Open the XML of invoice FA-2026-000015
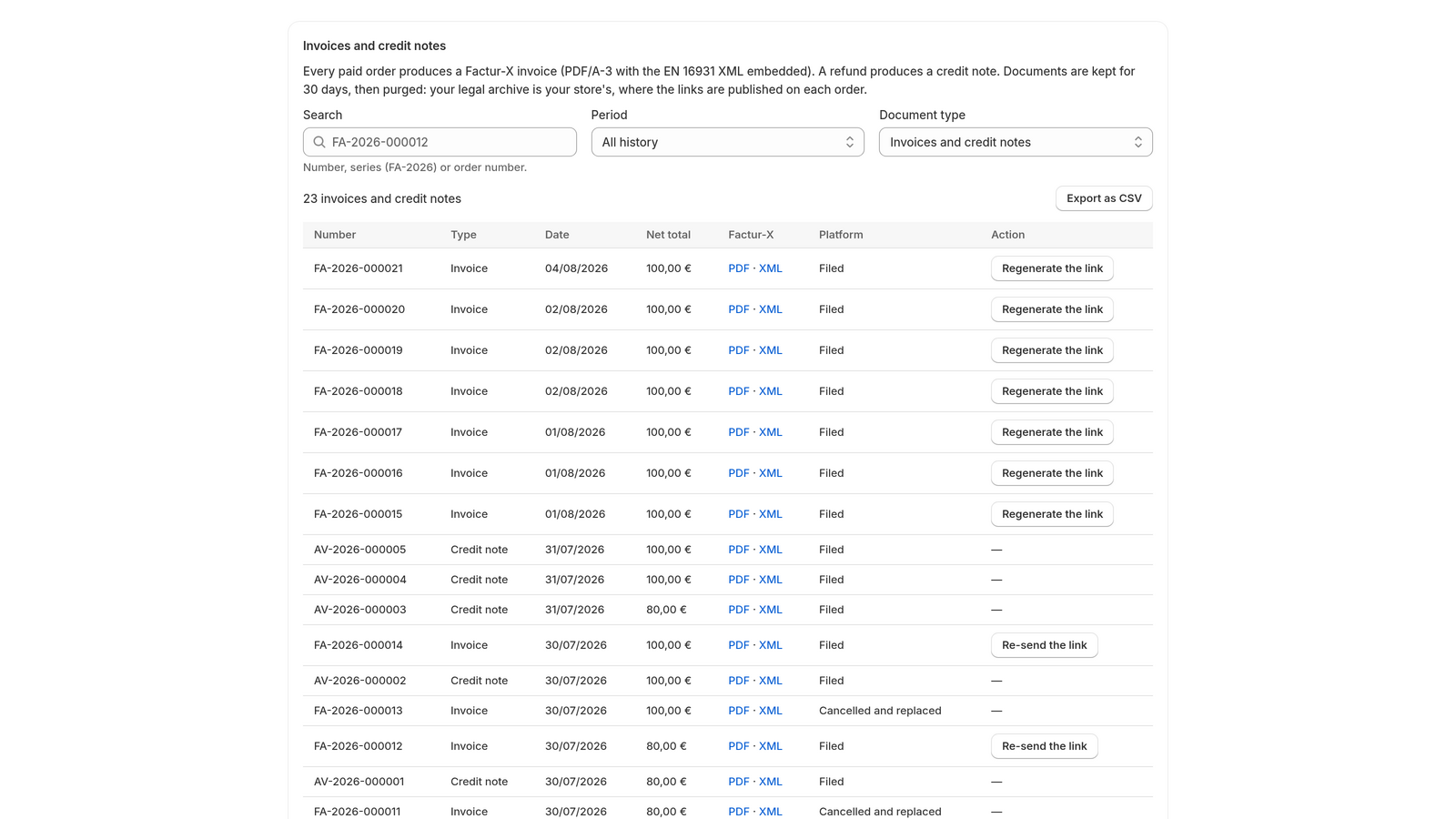 click(770, 514)
